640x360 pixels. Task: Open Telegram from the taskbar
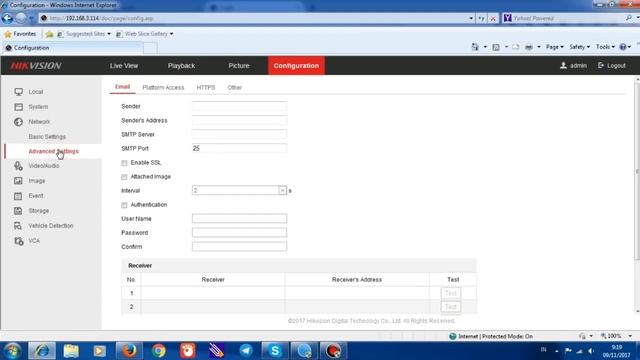(x=246, y=351)
